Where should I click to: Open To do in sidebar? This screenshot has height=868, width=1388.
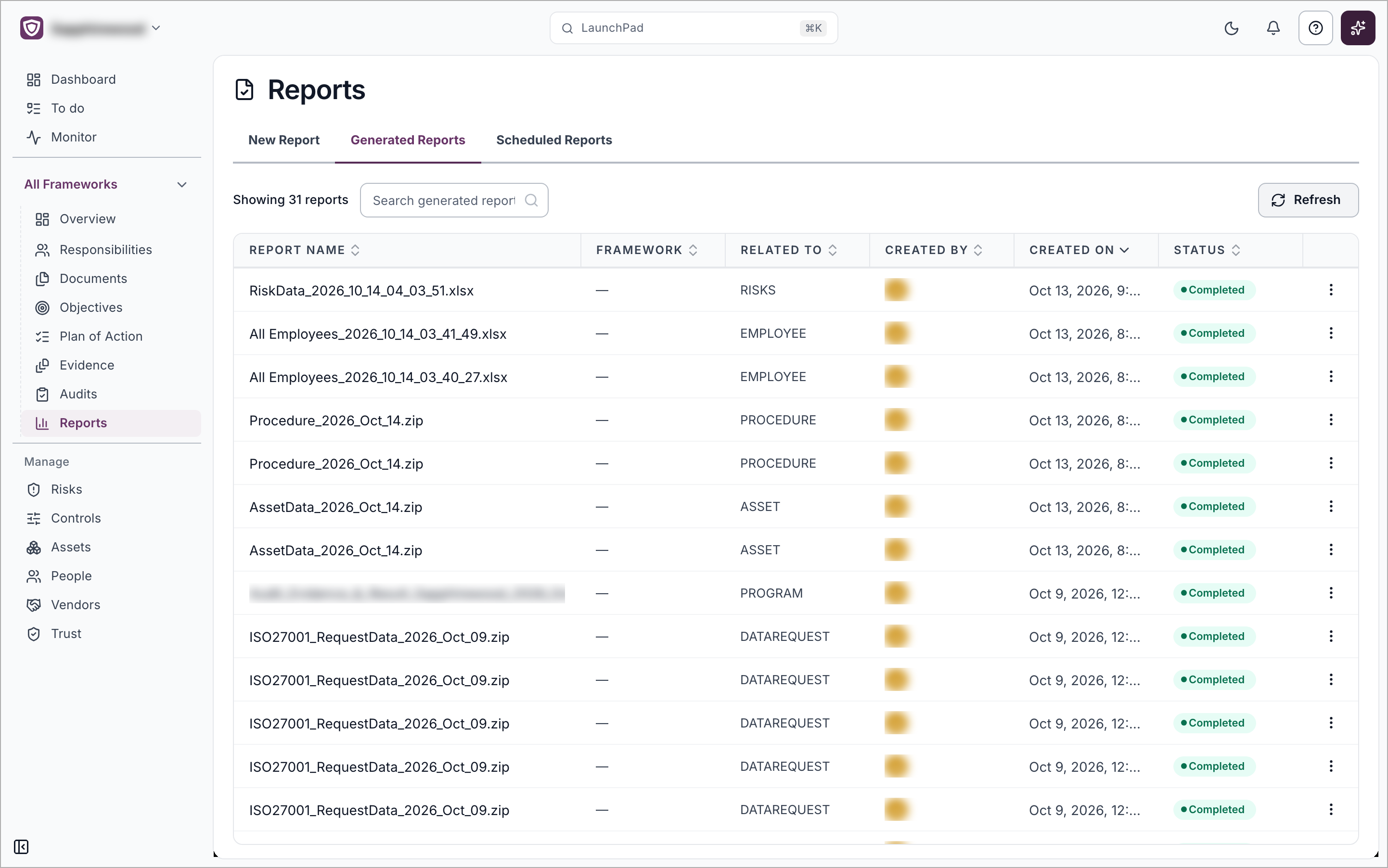pyautogui.click(x=67, y=108)
